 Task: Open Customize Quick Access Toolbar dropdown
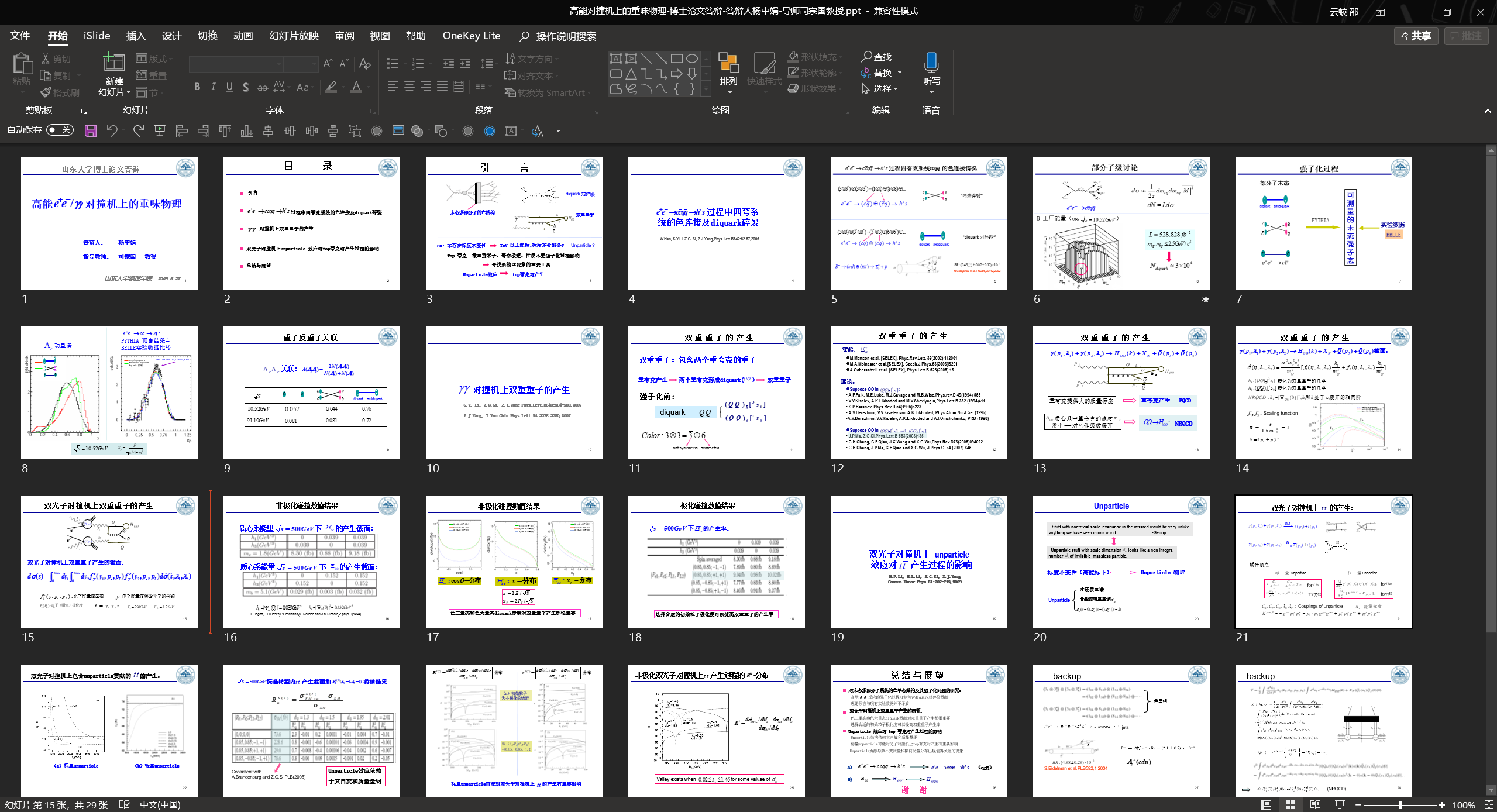pyautogui.click(x=558, y=130)
